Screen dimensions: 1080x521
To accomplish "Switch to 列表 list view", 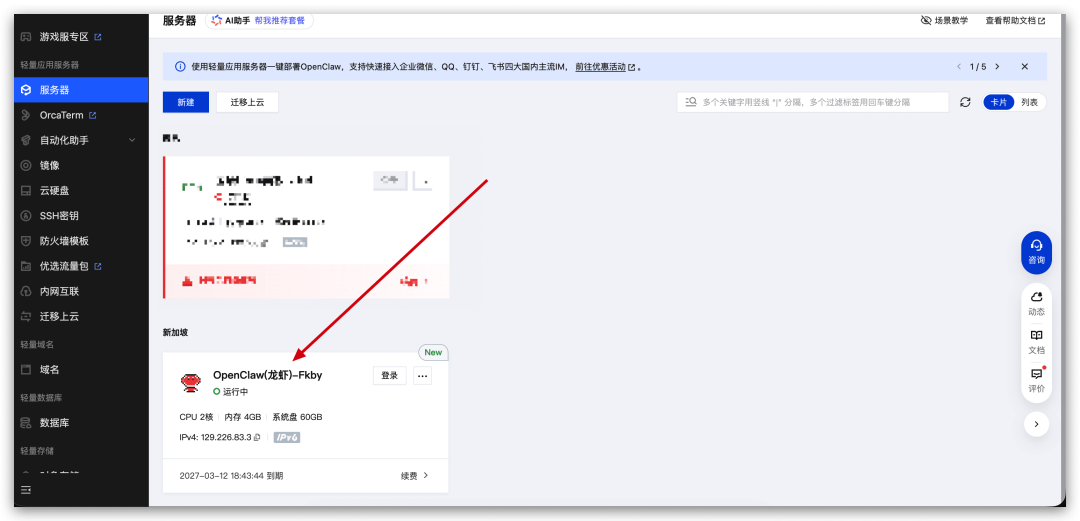I will (1029, 102).
